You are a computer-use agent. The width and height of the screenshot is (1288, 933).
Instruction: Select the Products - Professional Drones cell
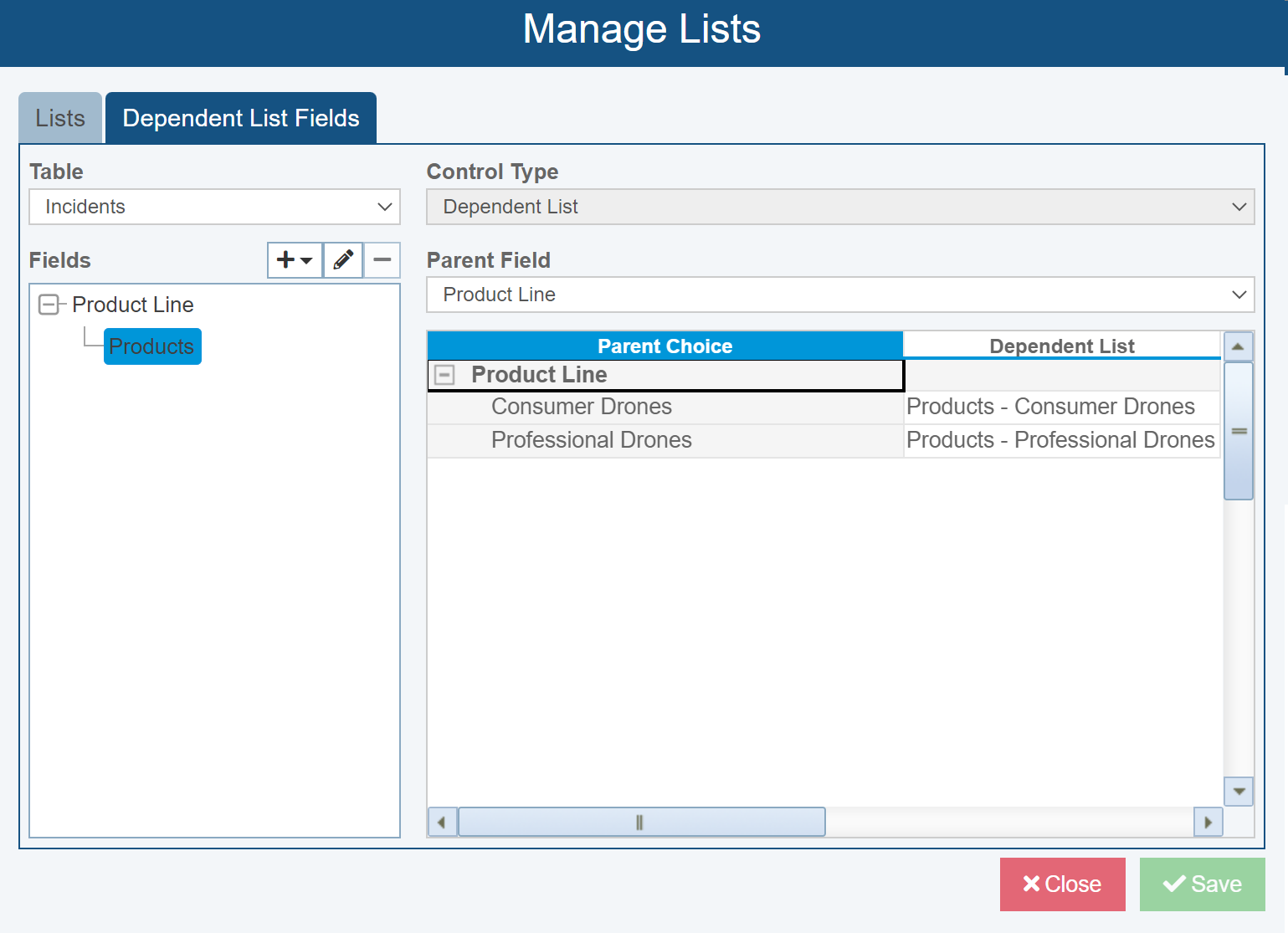(x=1060, y=439)
